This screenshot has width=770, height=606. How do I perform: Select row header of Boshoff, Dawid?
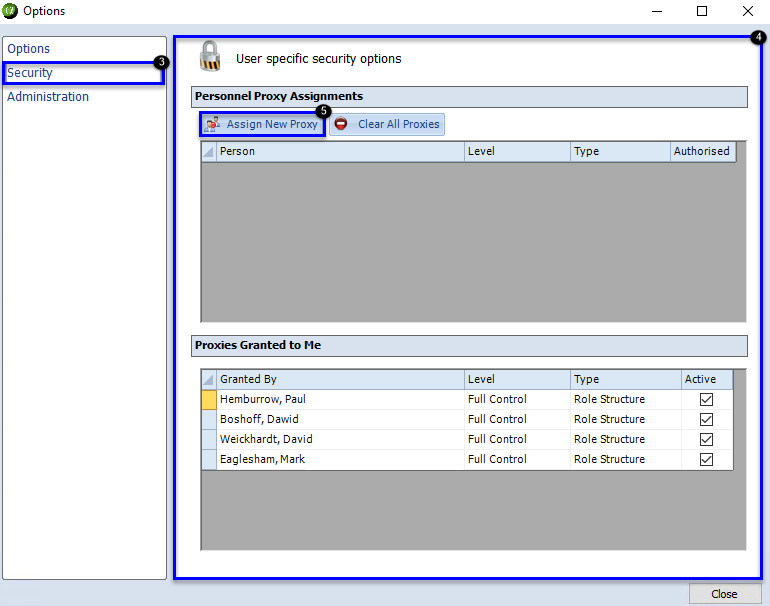tap(209, 419)
